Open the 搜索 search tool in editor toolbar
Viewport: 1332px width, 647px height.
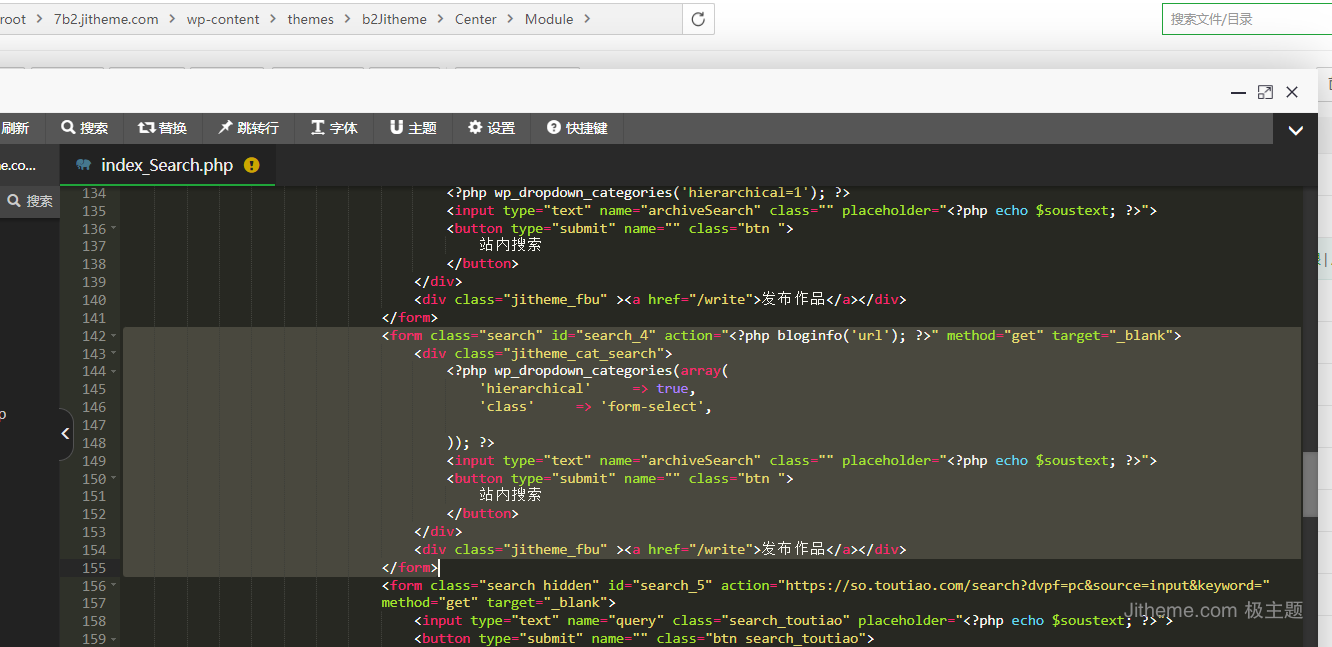[x=84, y=128]
